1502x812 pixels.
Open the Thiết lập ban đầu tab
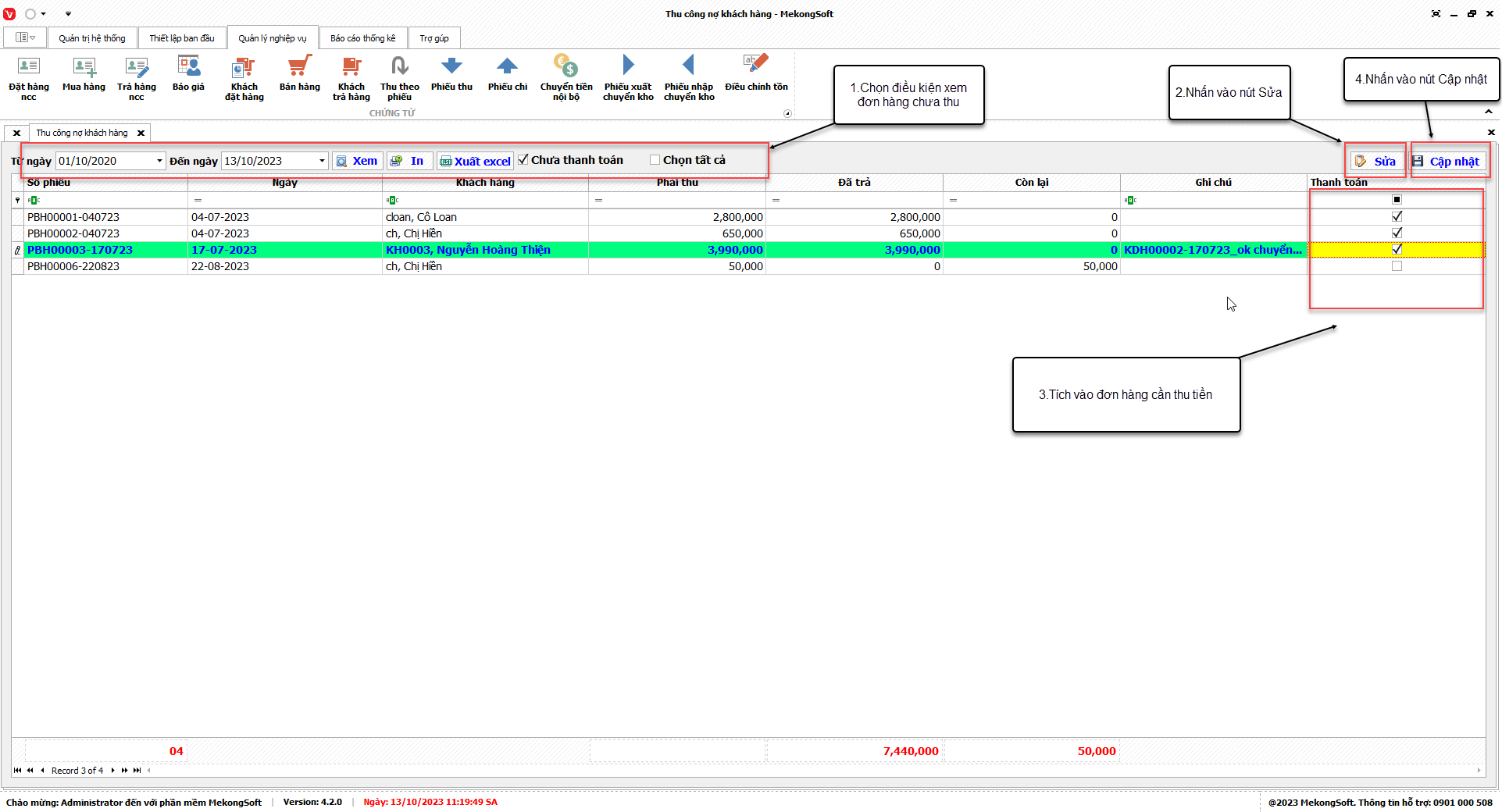coord(182,38)
